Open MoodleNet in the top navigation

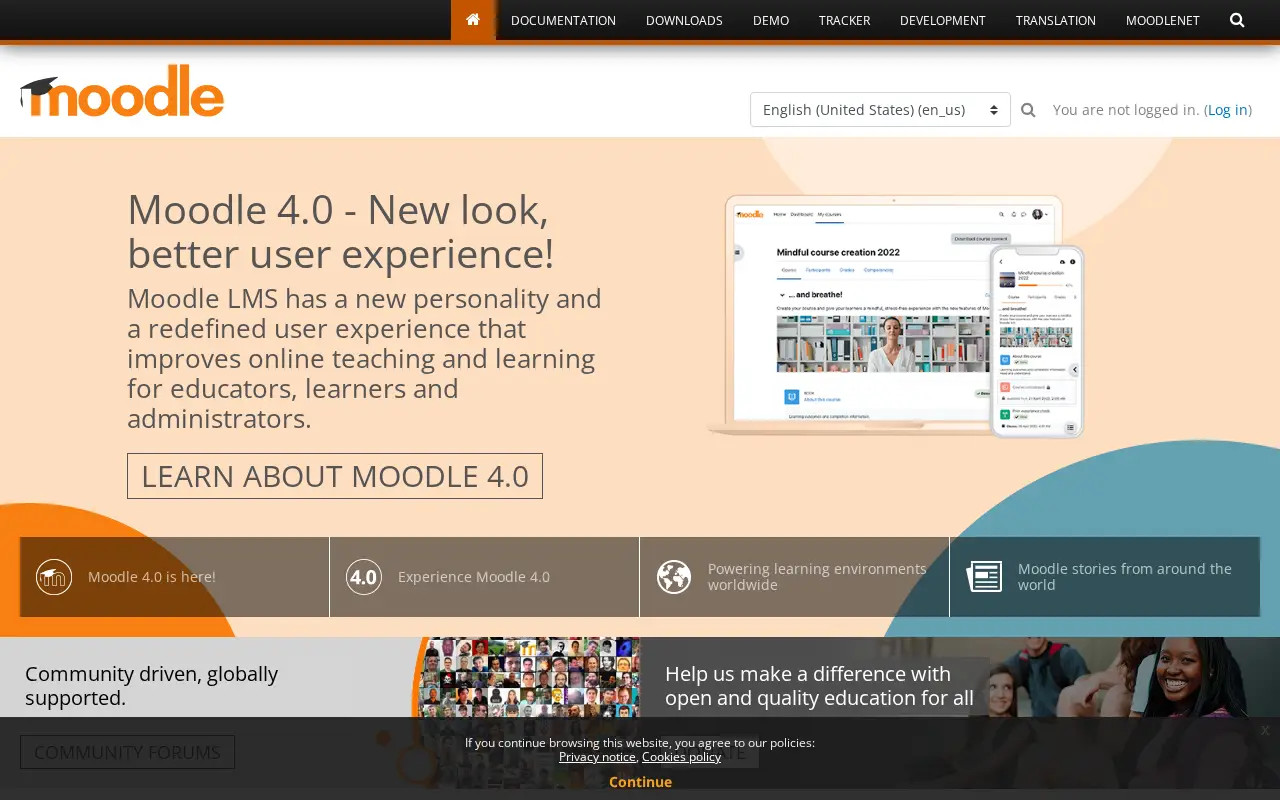pyautogui.click(x=1163, y=20)
